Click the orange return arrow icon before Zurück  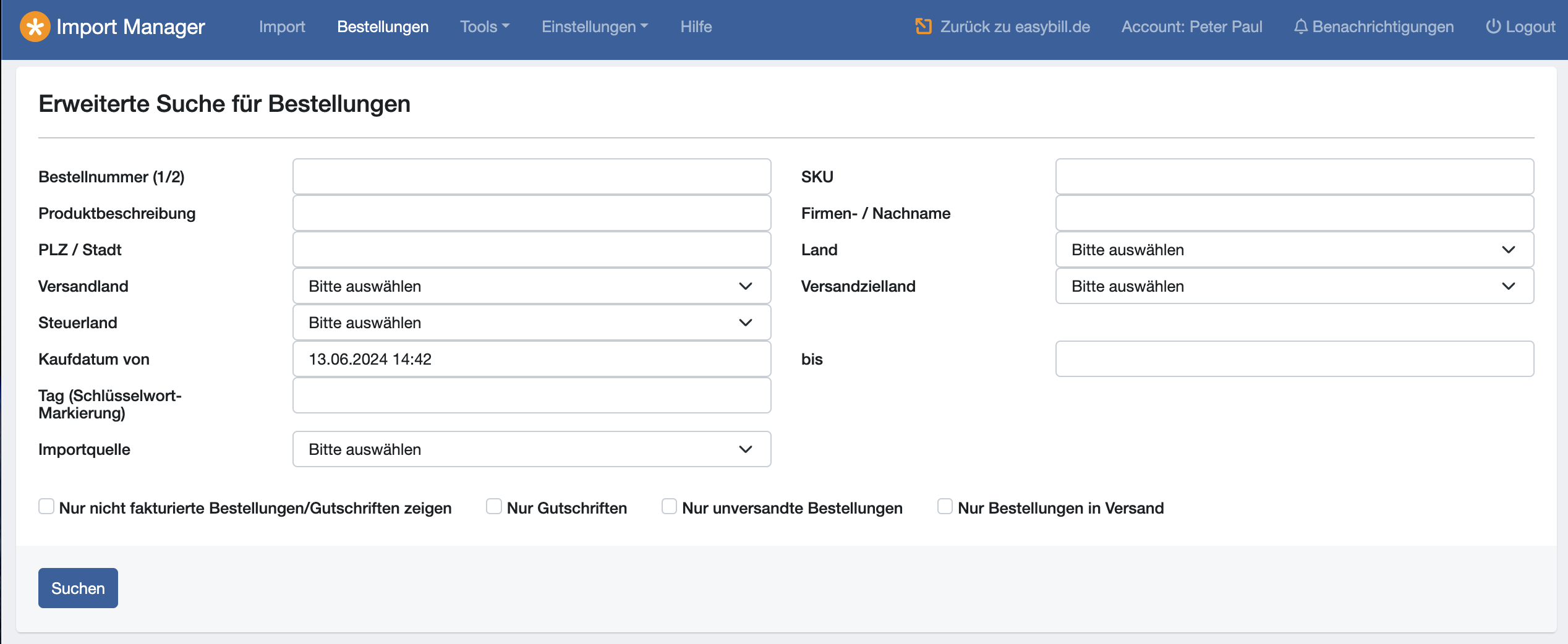[923, 27]
